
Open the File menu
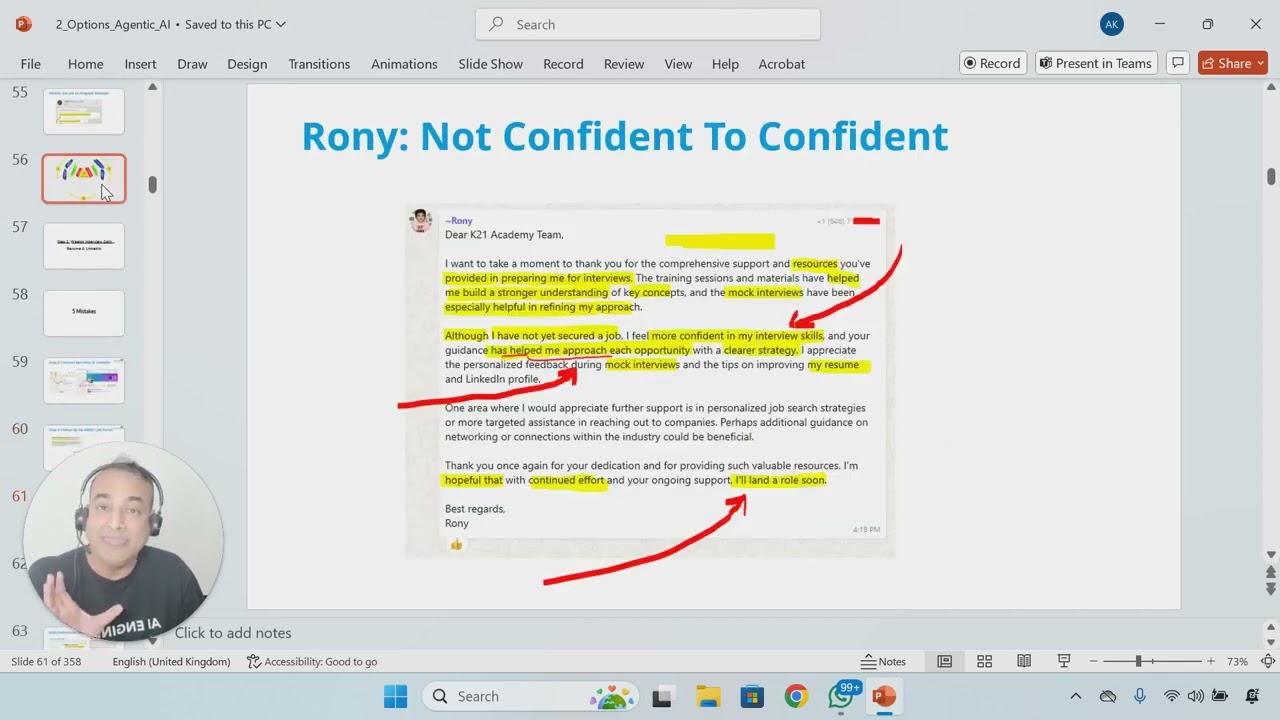point(31,64)
